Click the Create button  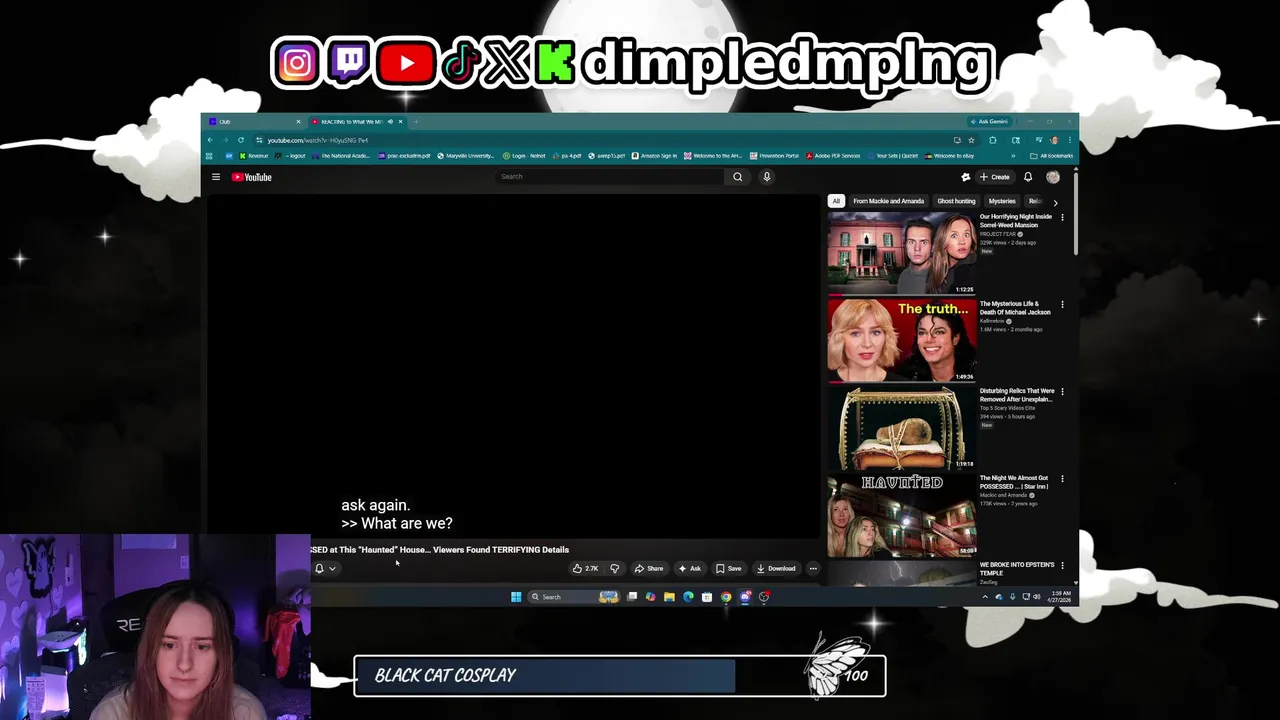[x=995, y=177]
